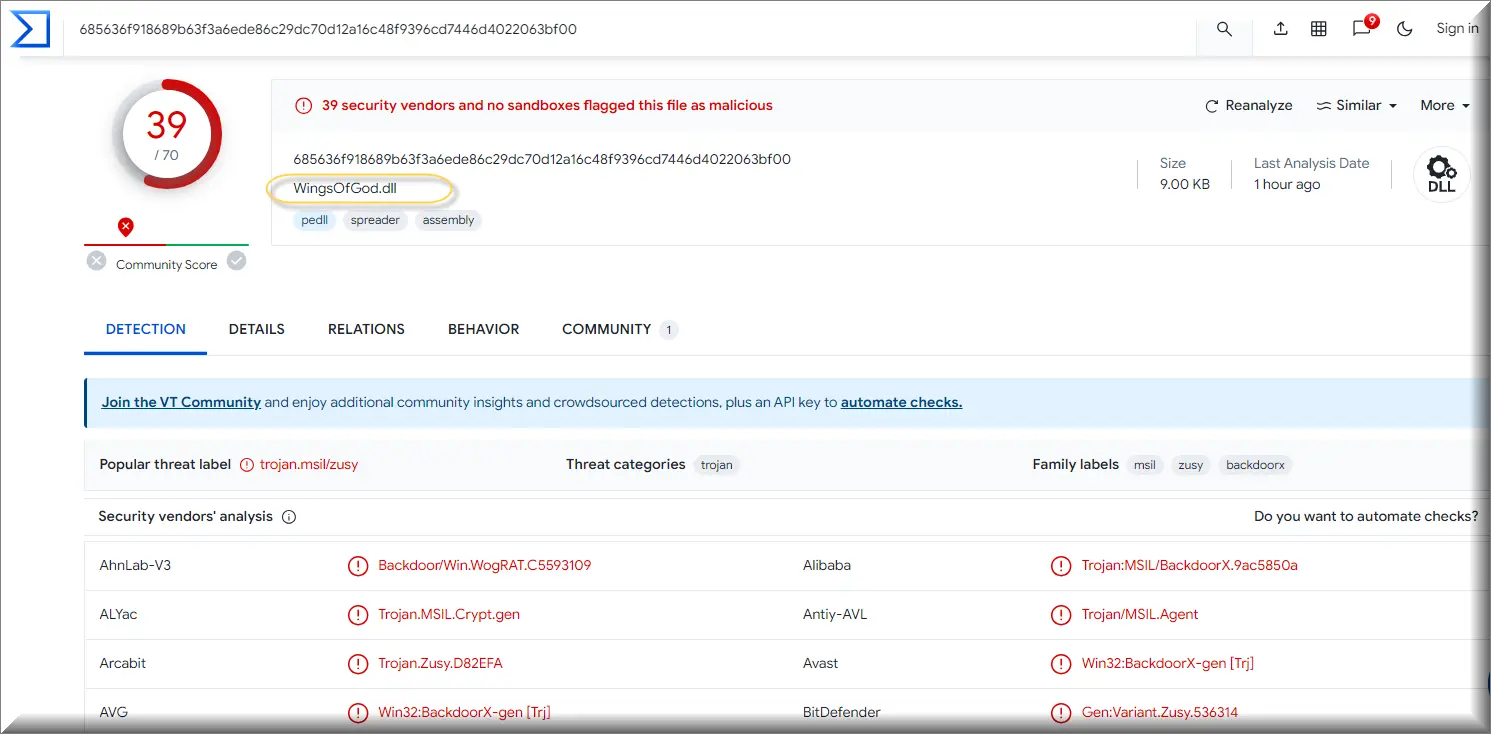The width and height of the screenshot is (1491, 734).
Task: Select the spreader tag
Action: (375, 220)
